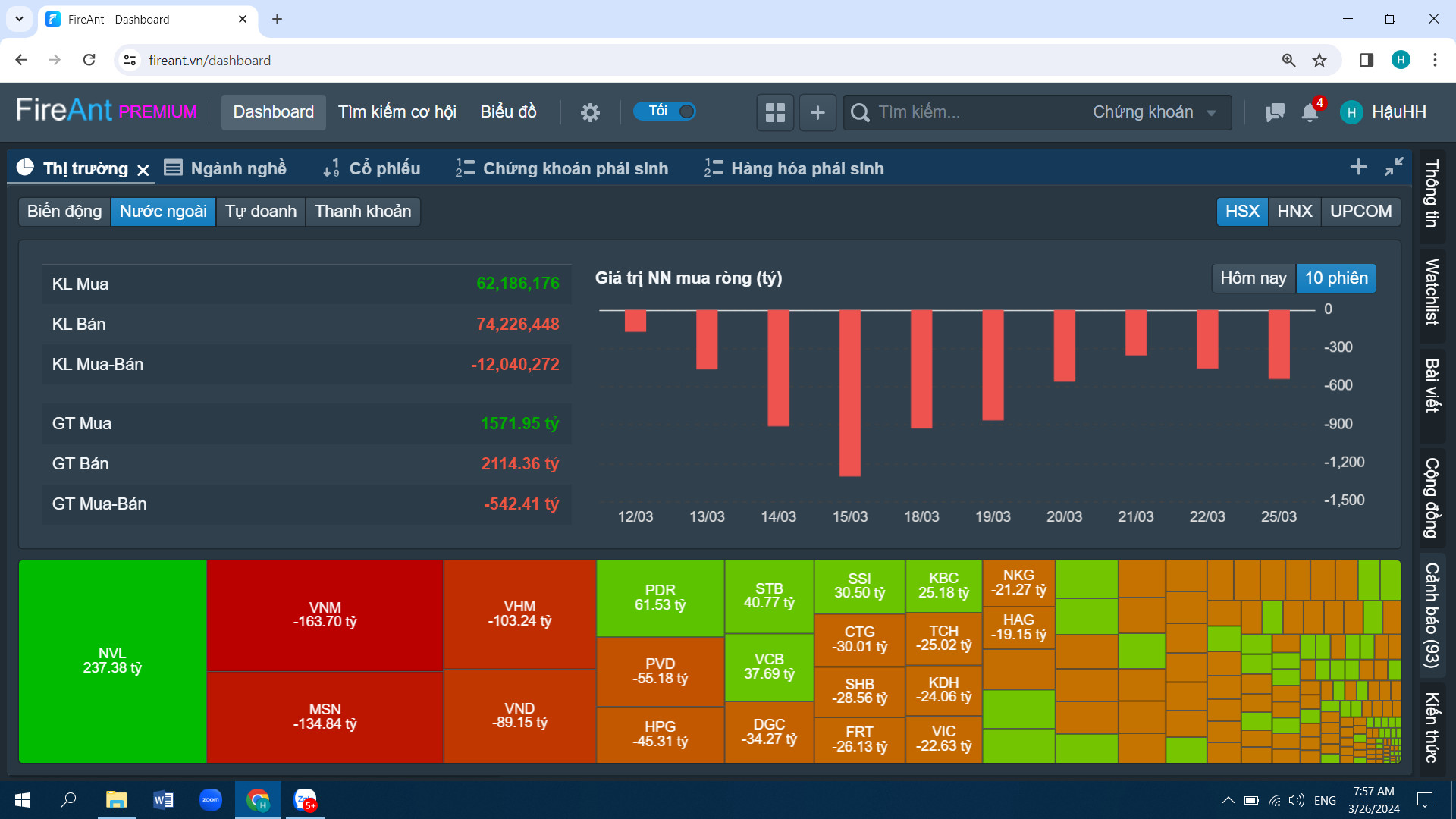The image size is (1456, 819).
Task: Open the dashboard settings gear icon
Action: pos(590,112)
